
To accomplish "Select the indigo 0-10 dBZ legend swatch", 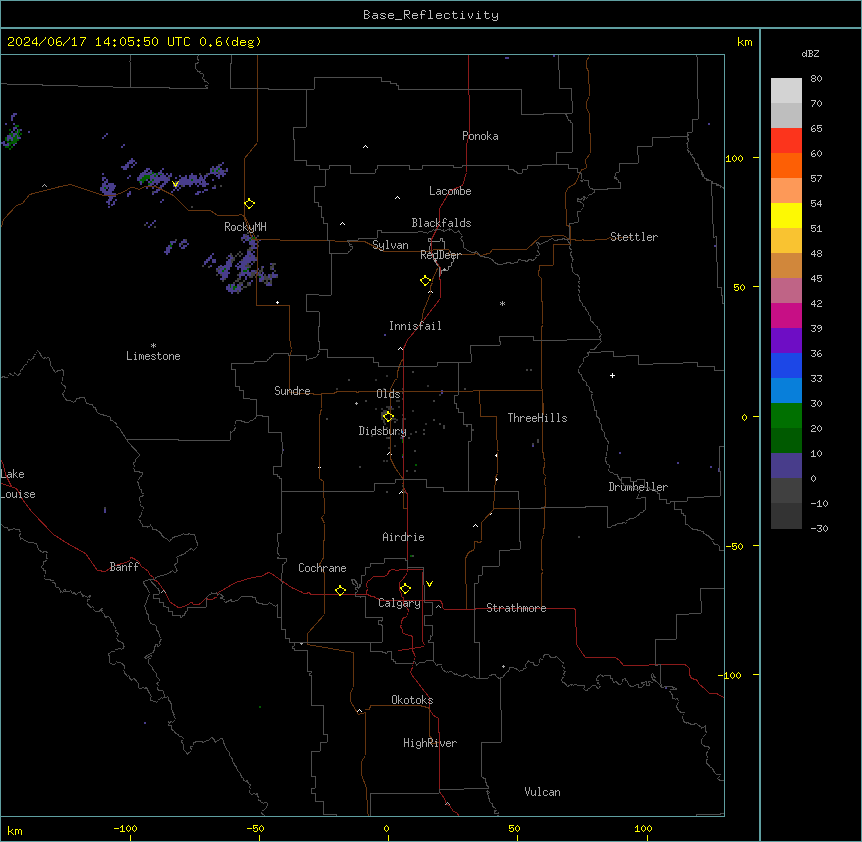I will coord(786,466).
